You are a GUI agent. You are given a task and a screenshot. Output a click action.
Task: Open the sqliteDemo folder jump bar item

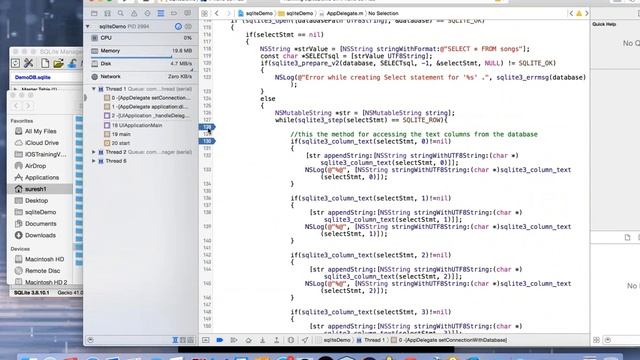[x=296, y=13]
